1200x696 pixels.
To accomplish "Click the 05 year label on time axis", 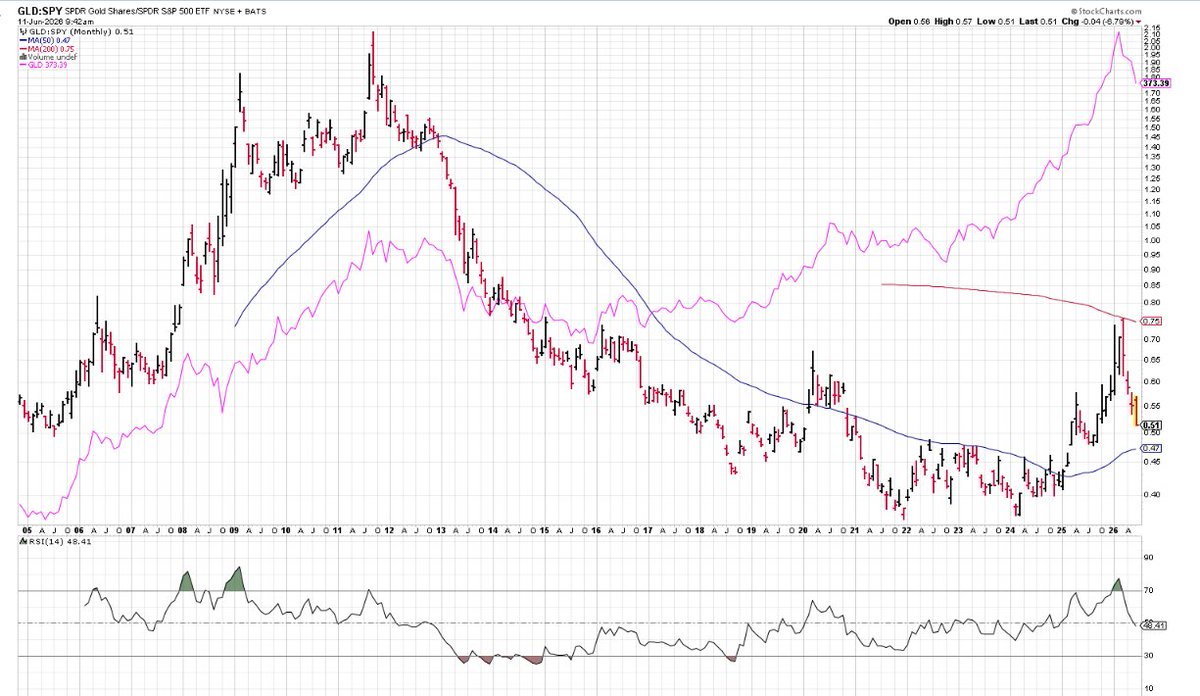I will tap(25, 530).
